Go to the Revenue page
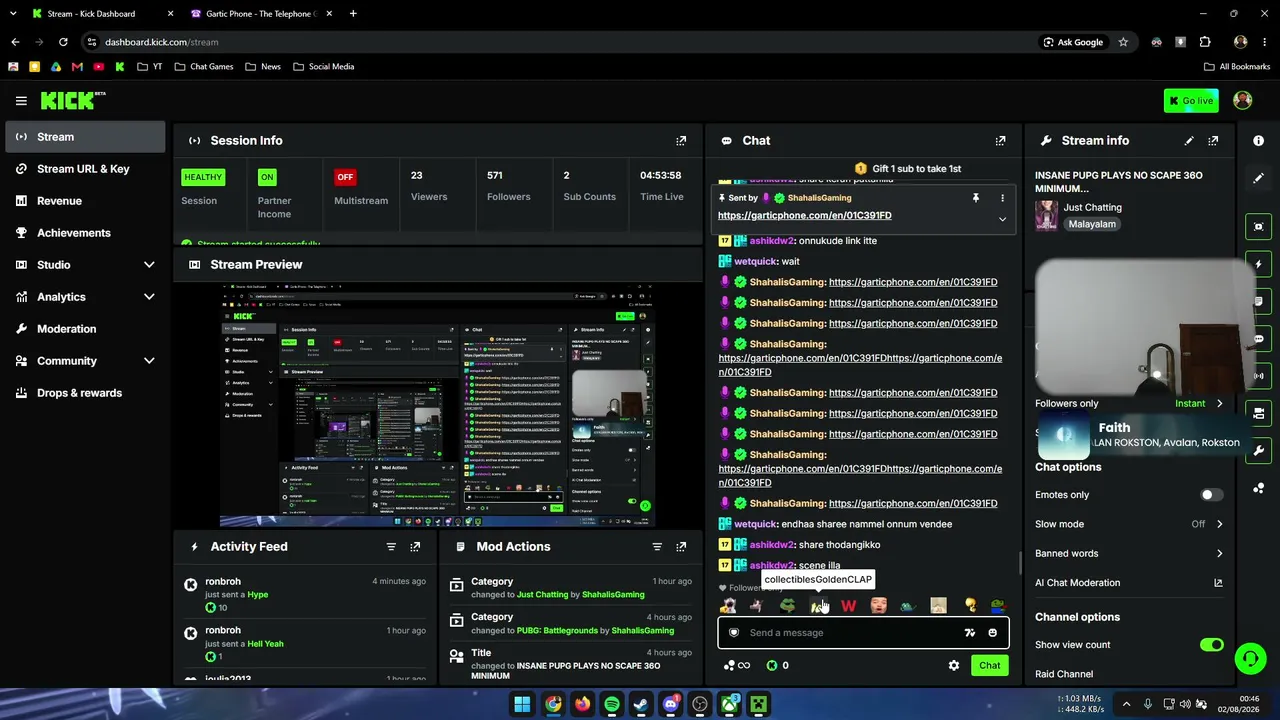The width and height of the screenshot is (1280, 720). [85, 201]
